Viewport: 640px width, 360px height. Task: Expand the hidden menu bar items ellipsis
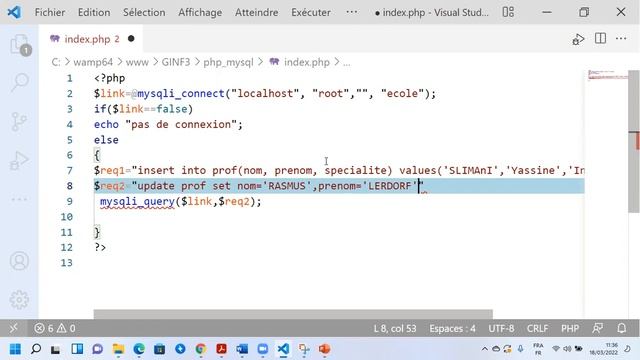(x=352, y=12)
